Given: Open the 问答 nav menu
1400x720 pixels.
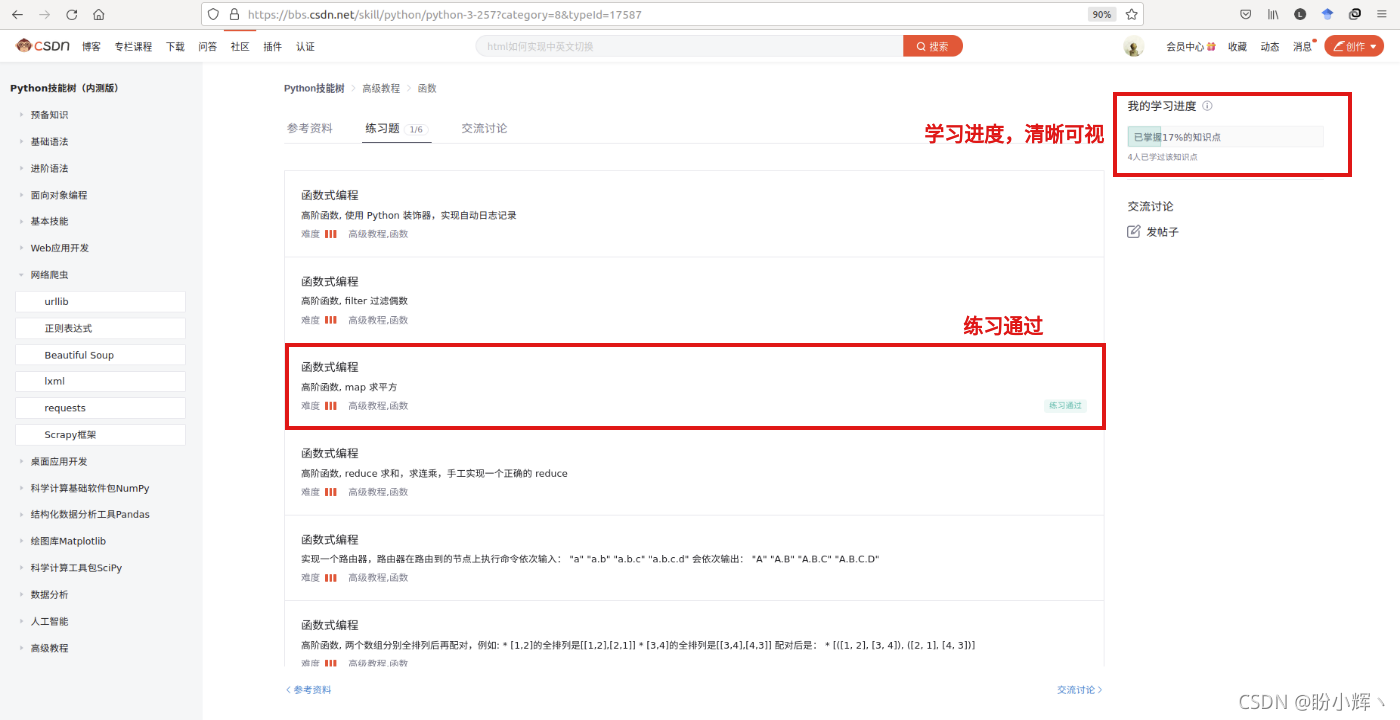Looking at the screenshot, I should 208,47.
